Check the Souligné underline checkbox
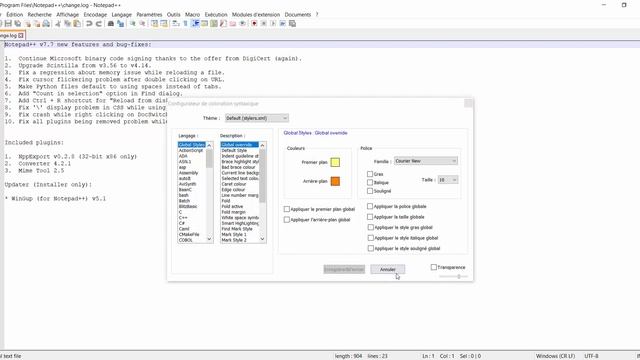Screen dimensions: 640x360 [370, 191]
